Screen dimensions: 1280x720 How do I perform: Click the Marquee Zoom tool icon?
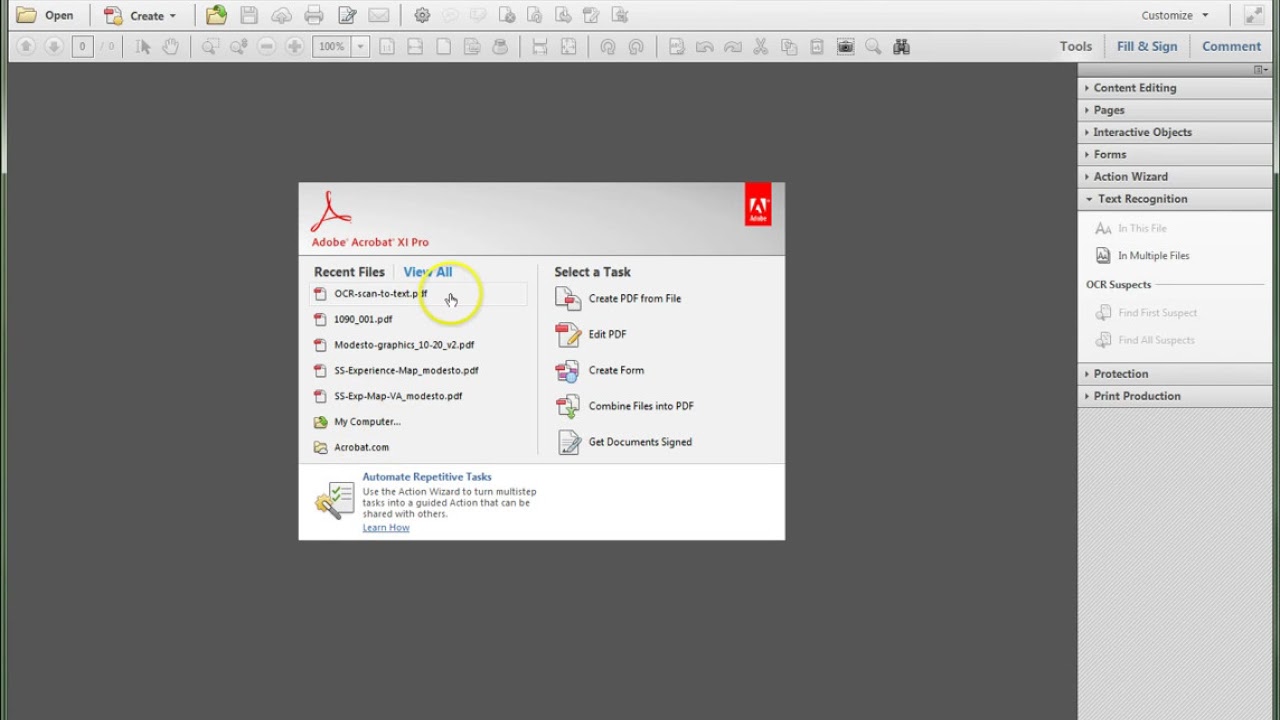pyautogui.click(x=210, y=46)
